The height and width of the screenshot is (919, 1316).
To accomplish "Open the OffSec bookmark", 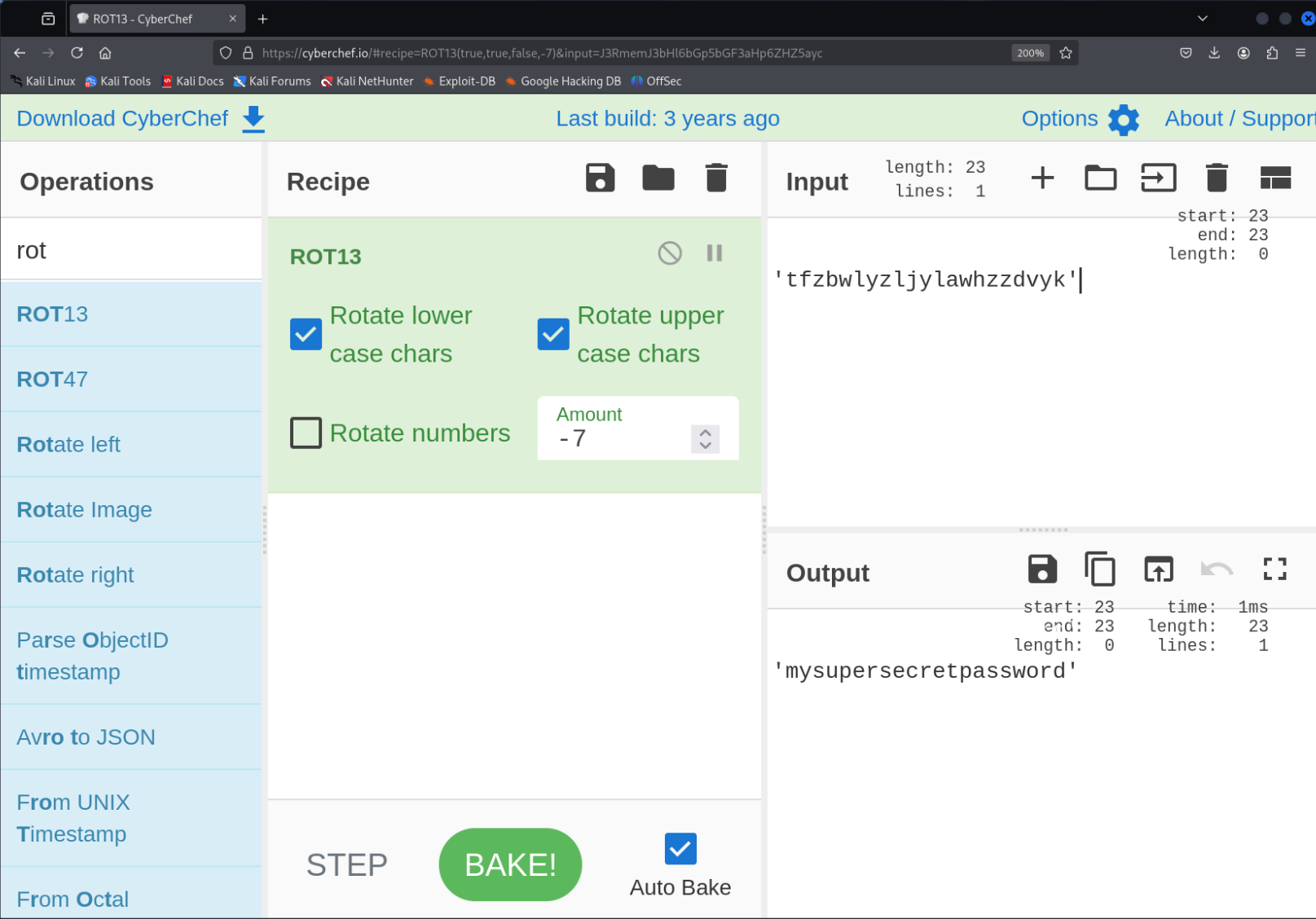I will point(656,81).
